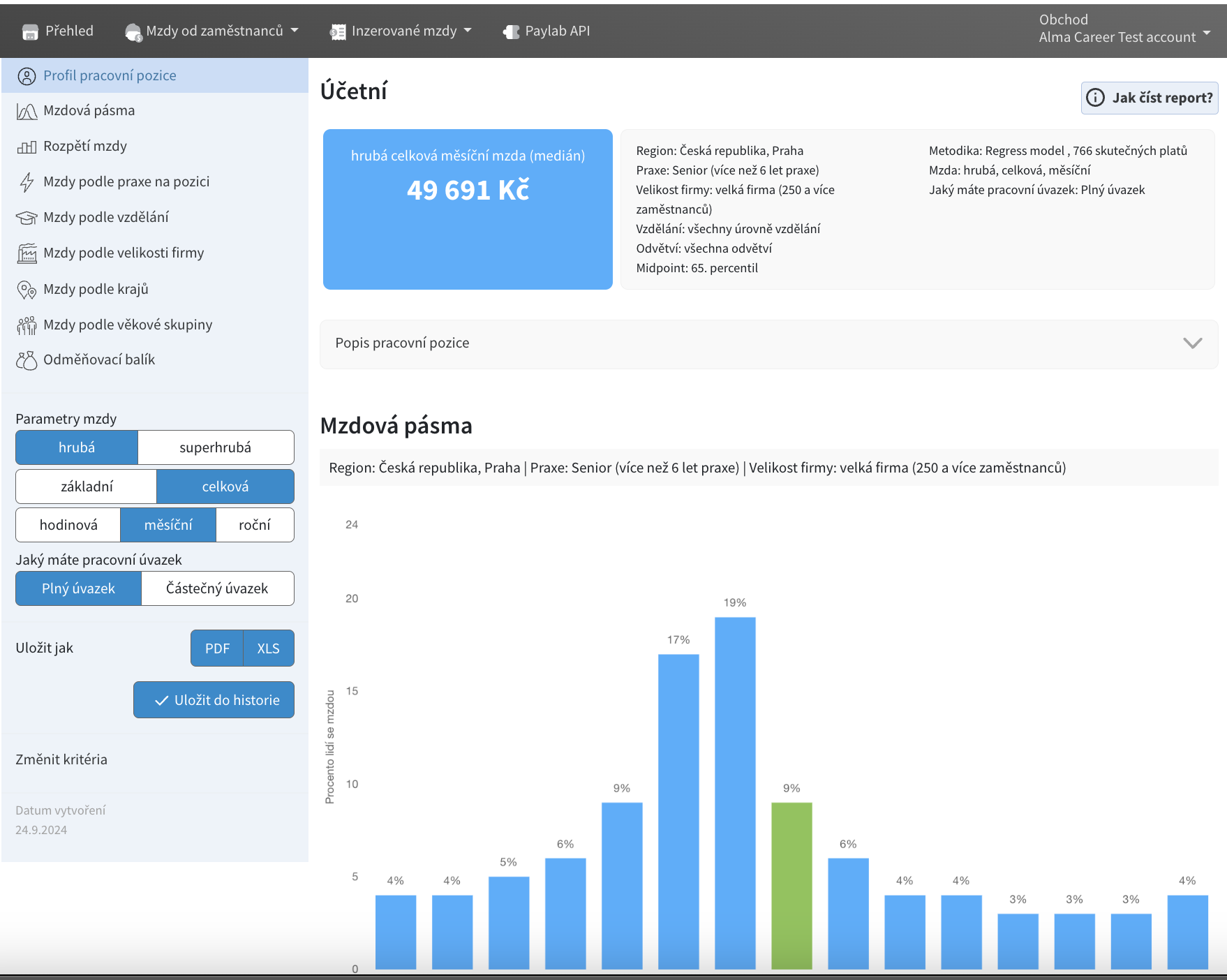Click the Rozpětí mzdy bar icon
The height and width of the screenshot is (980, 1227).
(27, 147)
